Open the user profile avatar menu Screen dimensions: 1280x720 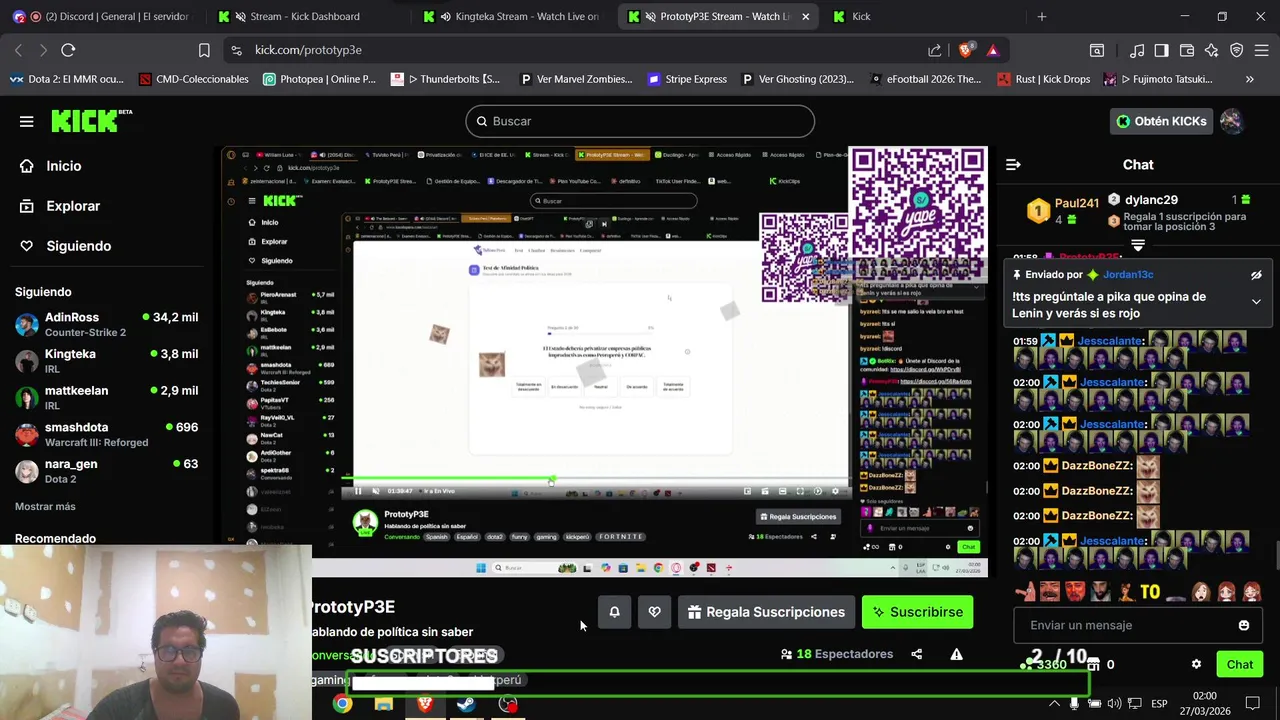click(x=1231, y=121)
